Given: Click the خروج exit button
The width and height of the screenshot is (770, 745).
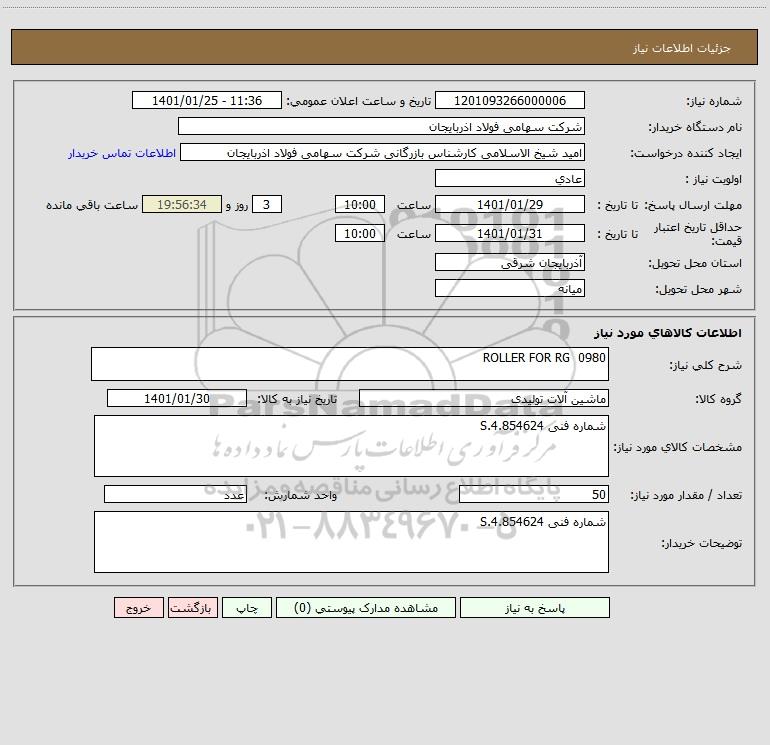Looking at the screenshot, I should point(138,608).
